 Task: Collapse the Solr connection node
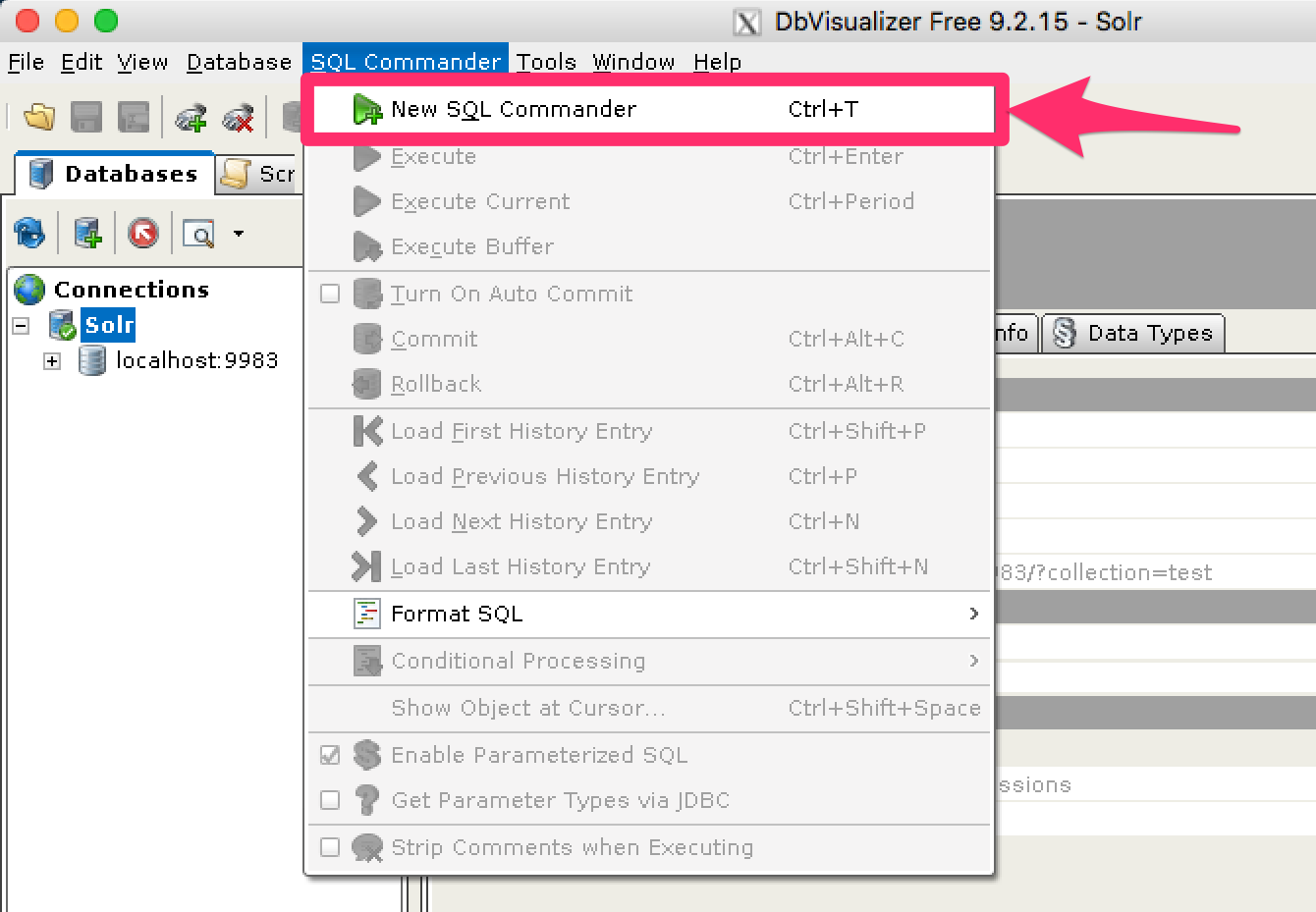[x=21, y=325]
